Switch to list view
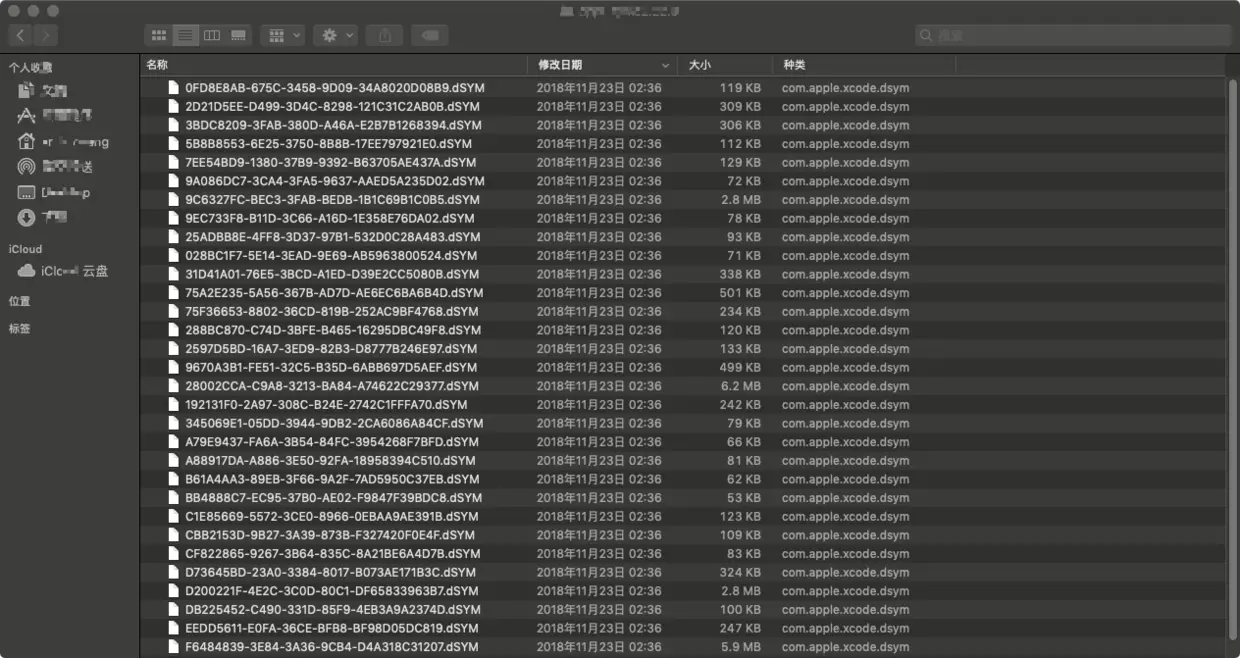This screenshot has width=1240, height=658. pos(185,35)
